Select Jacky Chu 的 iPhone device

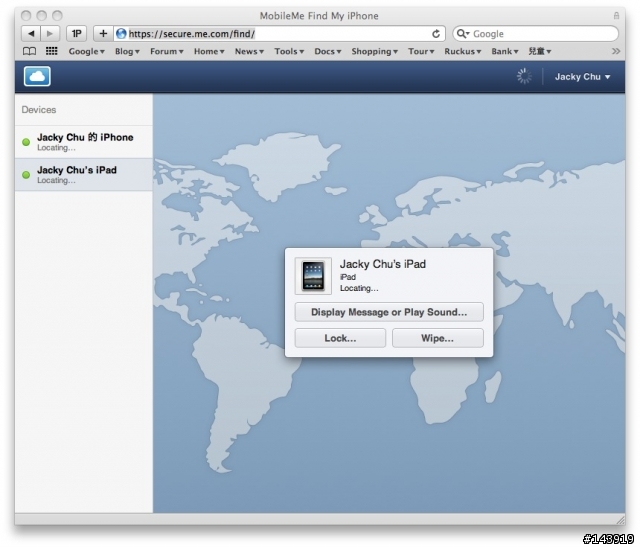pos(84,142)
